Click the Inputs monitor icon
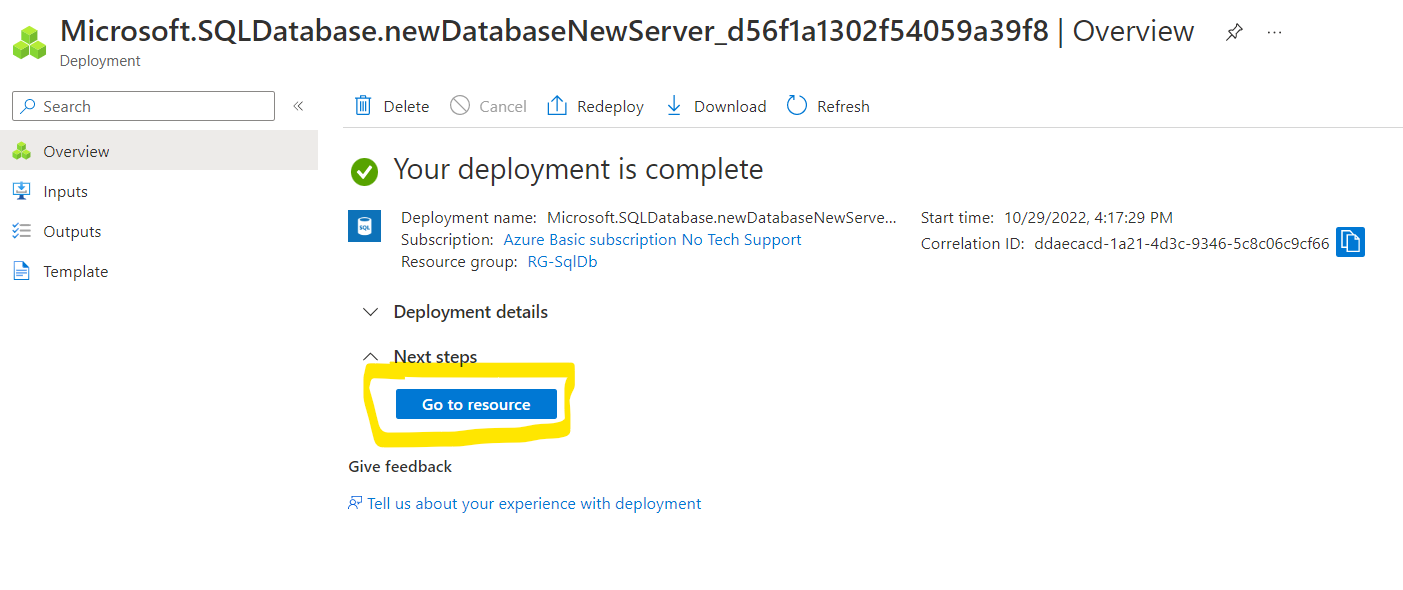Image resolution: width=1403 pixels, height=590 pixels. (x=22, y=191)
